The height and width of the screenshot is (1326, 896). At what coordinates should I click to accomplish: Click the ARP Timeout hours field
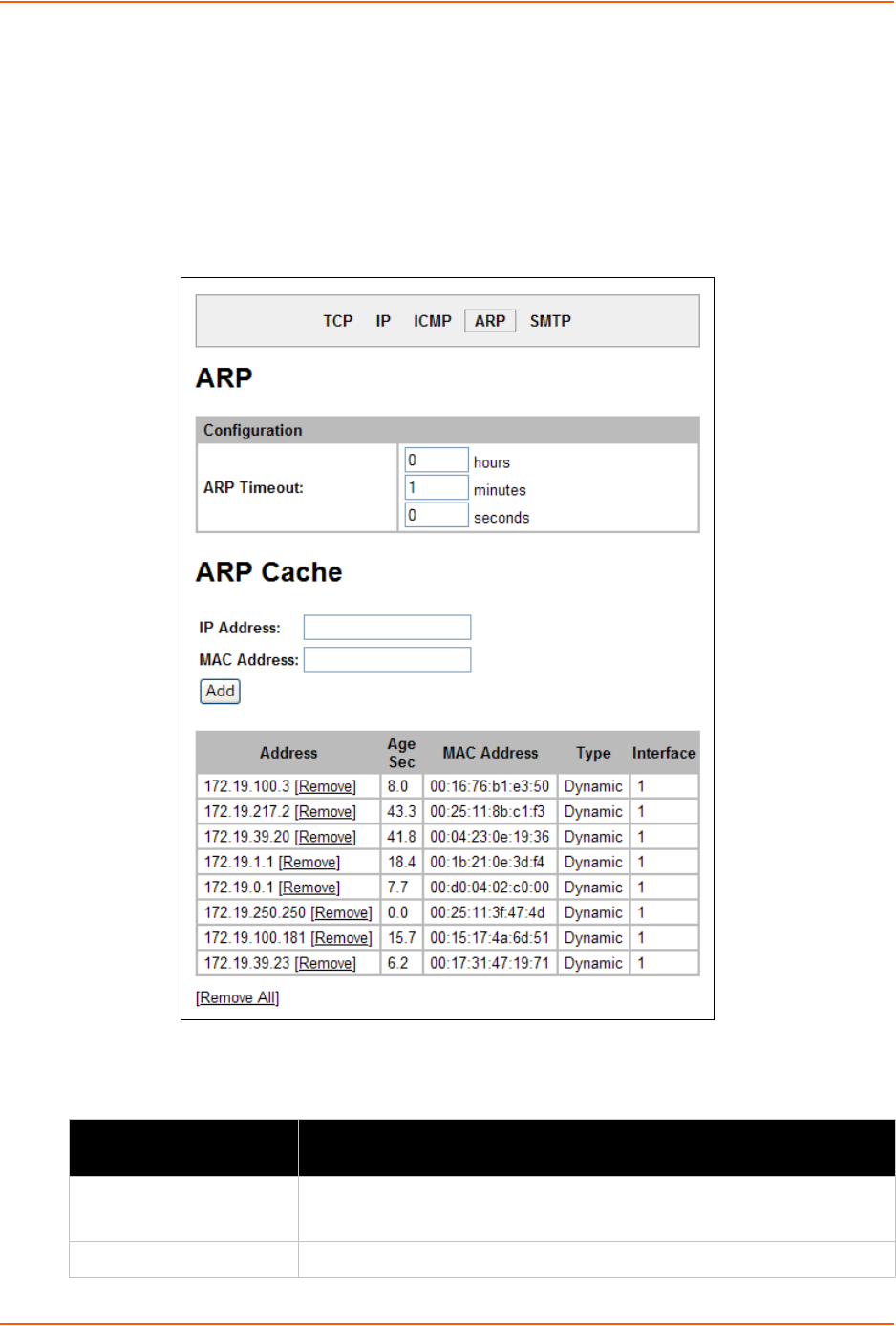(x=436, y=460)
